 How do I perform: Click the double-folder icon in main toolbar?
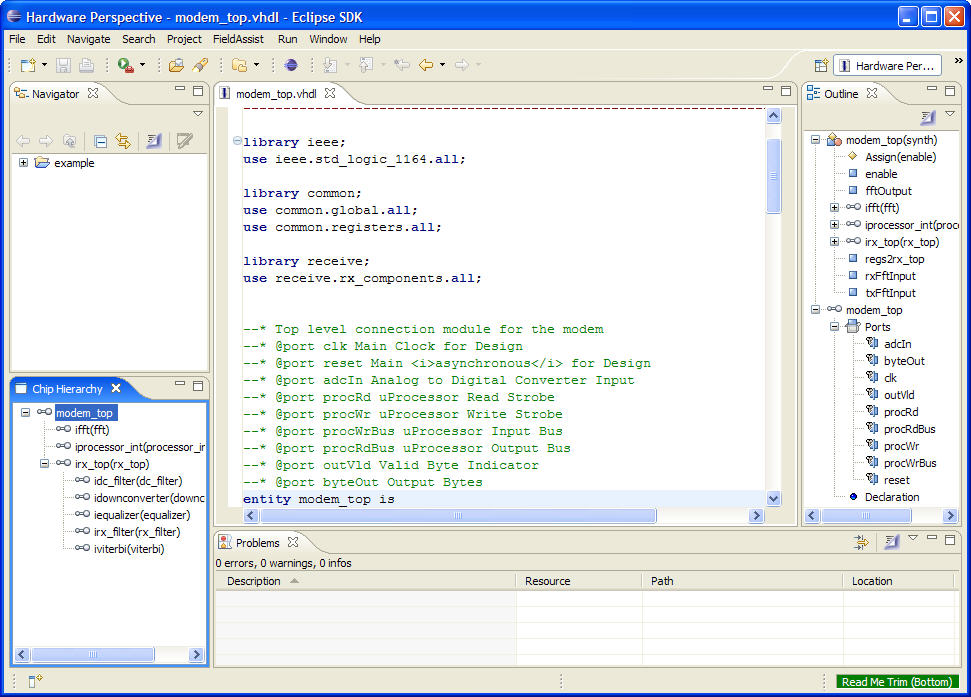point(239,65)
